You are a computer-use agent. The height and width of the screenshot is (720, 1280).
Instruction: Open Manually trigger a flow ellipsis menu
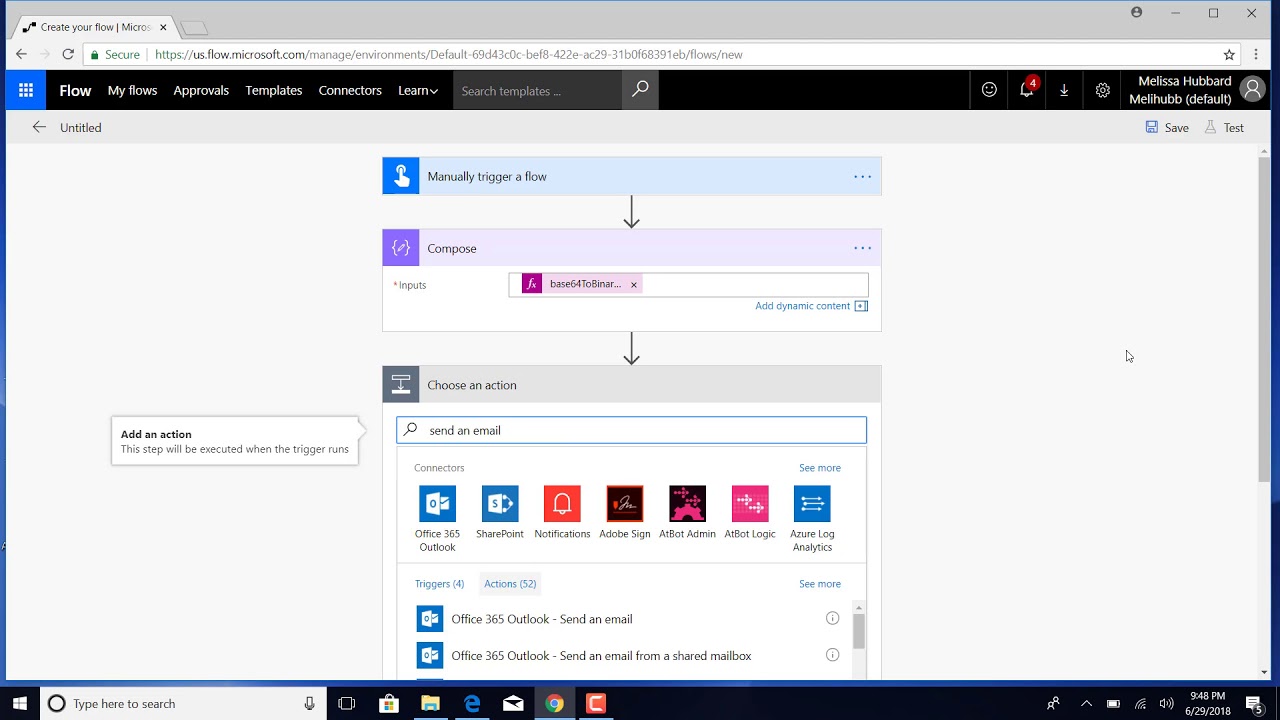[862, 176]
